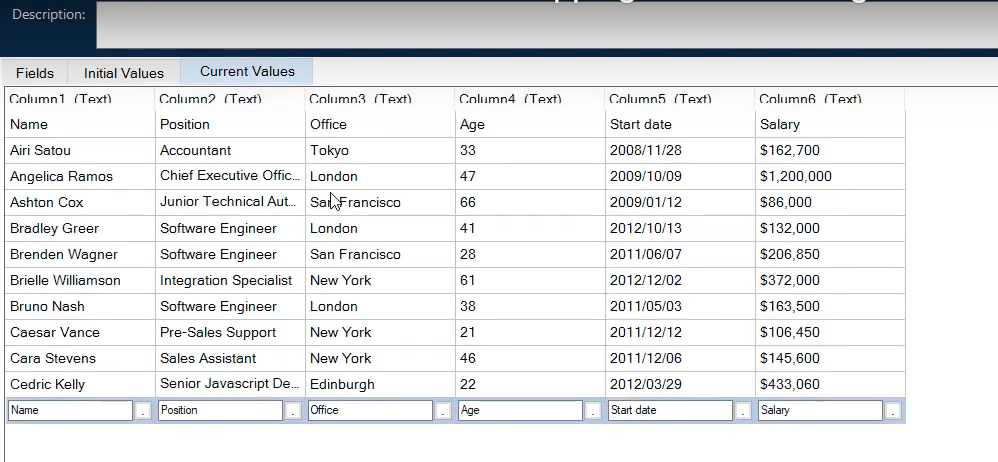Click the 'Junior Technical Aut...' cell

click(x=230, y=202)
